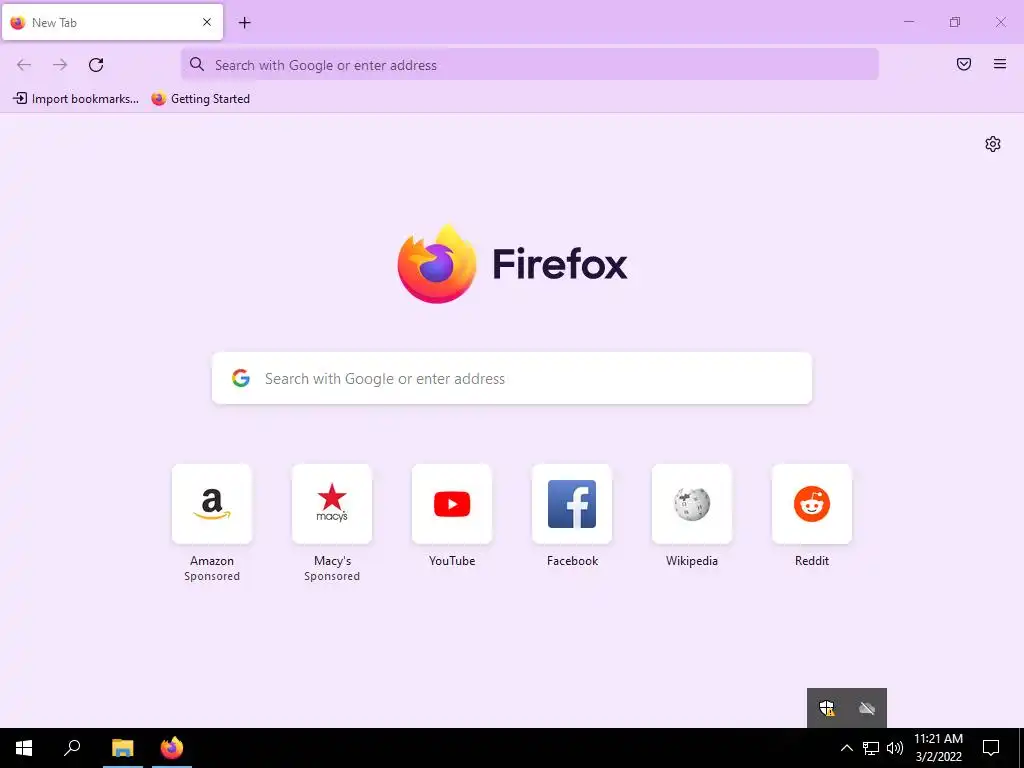This screenshot has width=1024, height=768.
Task: Click the forward navigation arrow
Action: point(60,65)
